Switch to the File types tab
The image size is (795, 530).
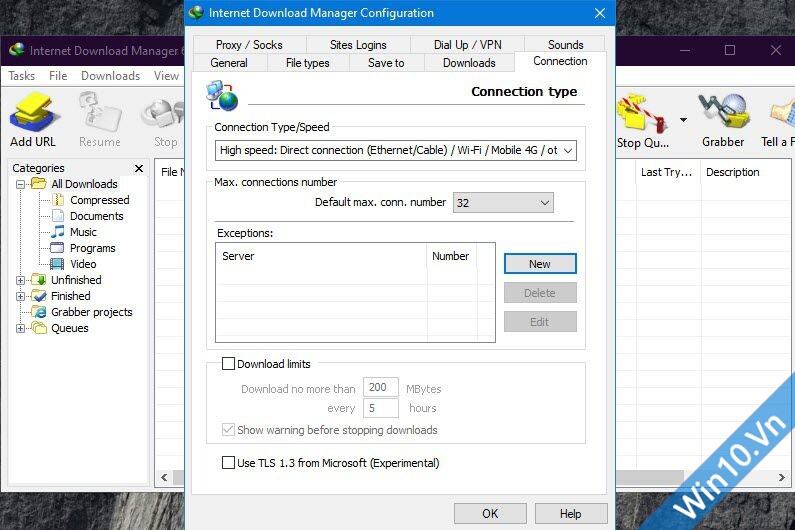click(x=307, y=63)
